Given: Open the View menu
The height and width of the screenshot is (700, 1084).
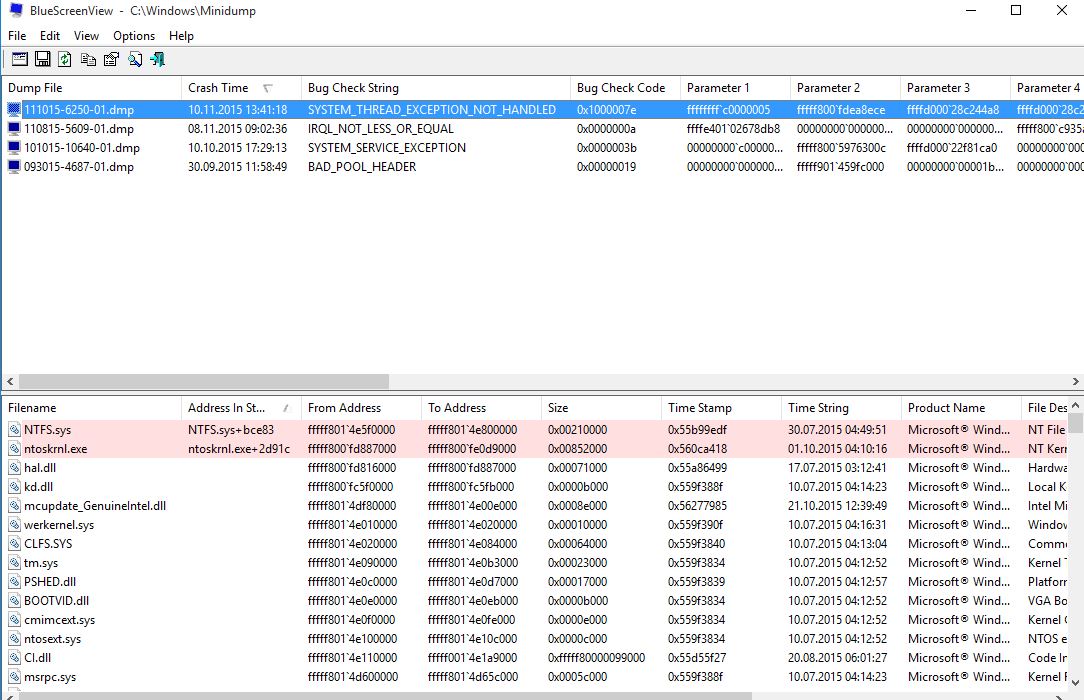Looking at the screenshot, I should (86, 36).
